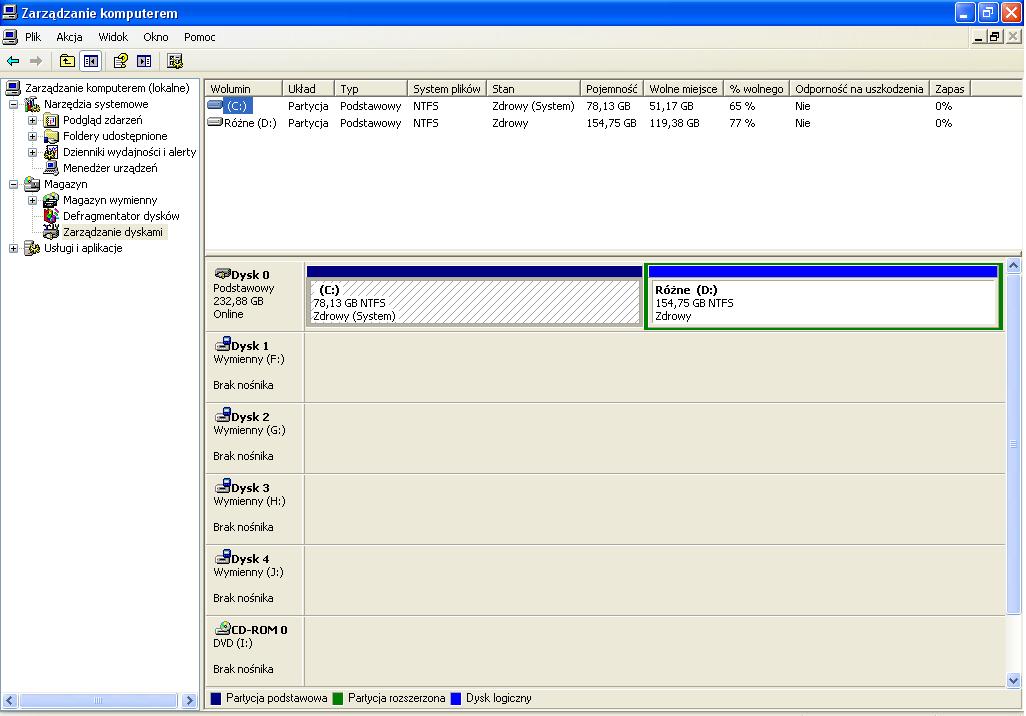Select the CD-ROM 0 drive icon

(x=222, y=628)
